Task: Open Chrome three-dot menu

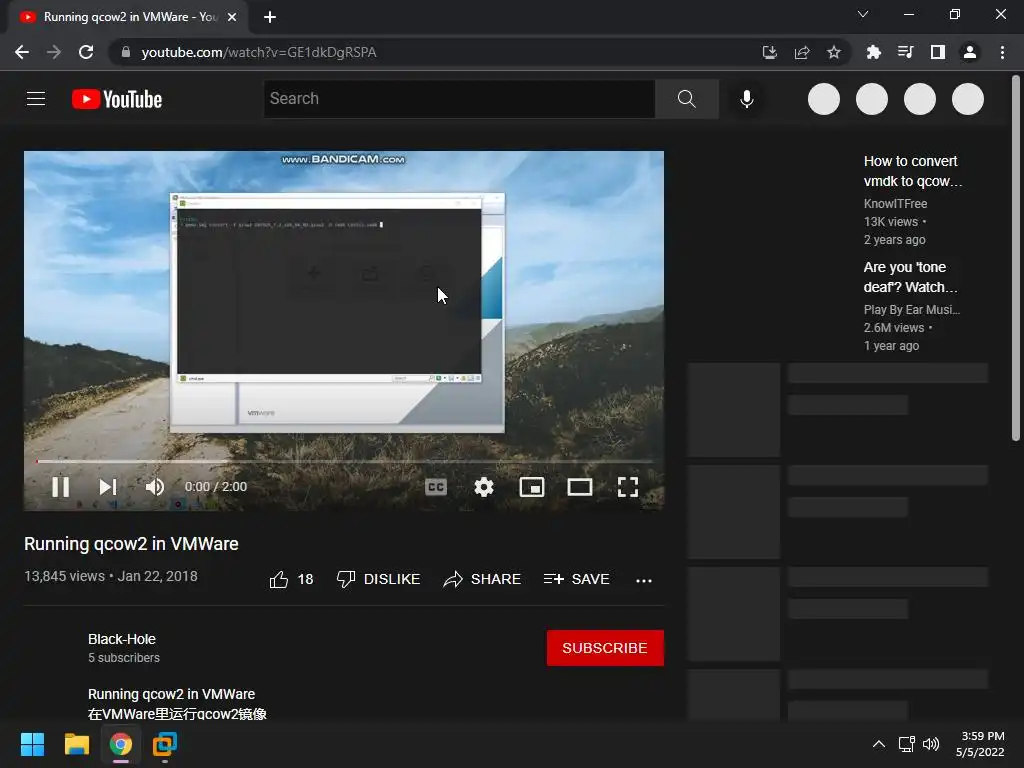Action: 1002,52
